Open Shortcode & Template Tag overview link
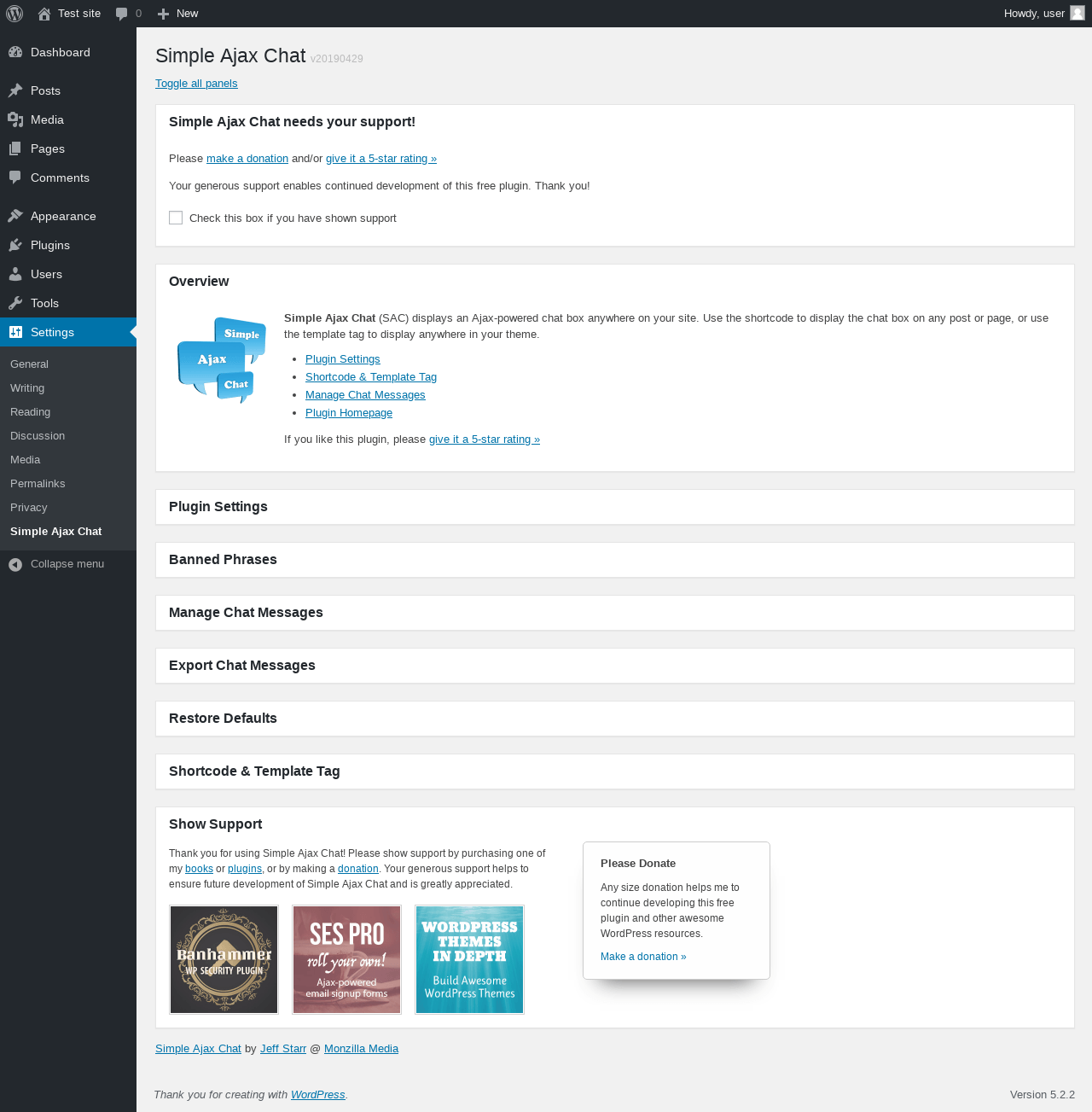 [371, 377]
